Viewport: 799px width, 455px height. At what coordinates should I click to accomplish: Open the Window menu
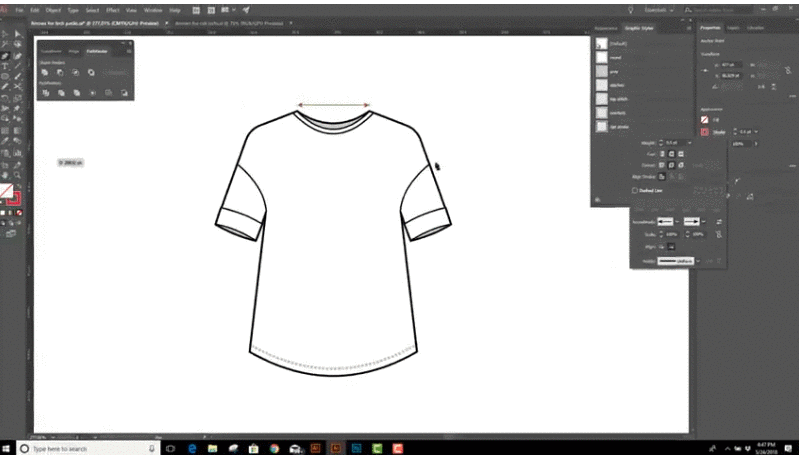click(x=152, y=10)
